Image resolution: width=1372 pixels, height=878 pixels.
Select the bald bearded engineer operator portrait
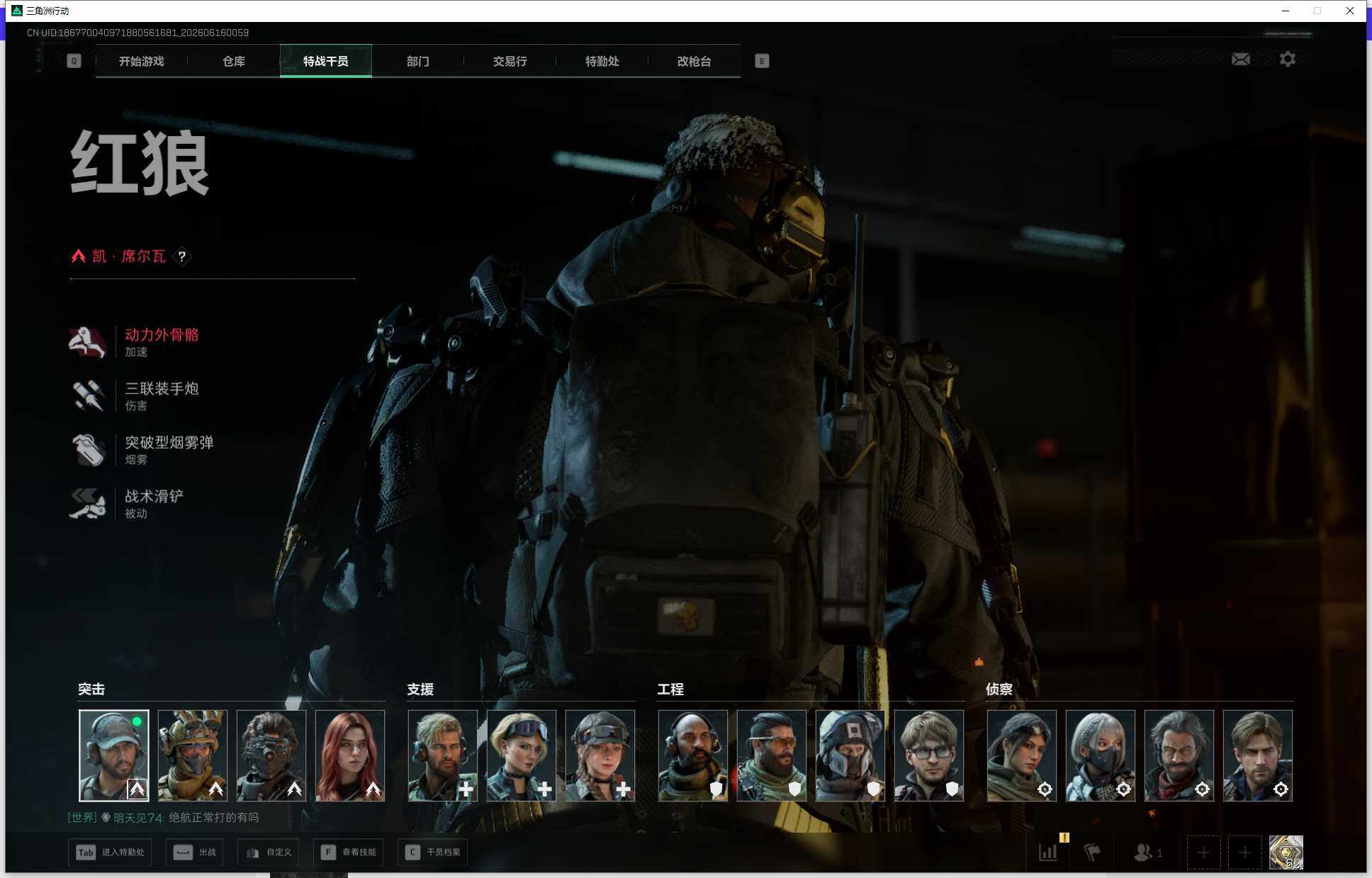click(693, 756)
